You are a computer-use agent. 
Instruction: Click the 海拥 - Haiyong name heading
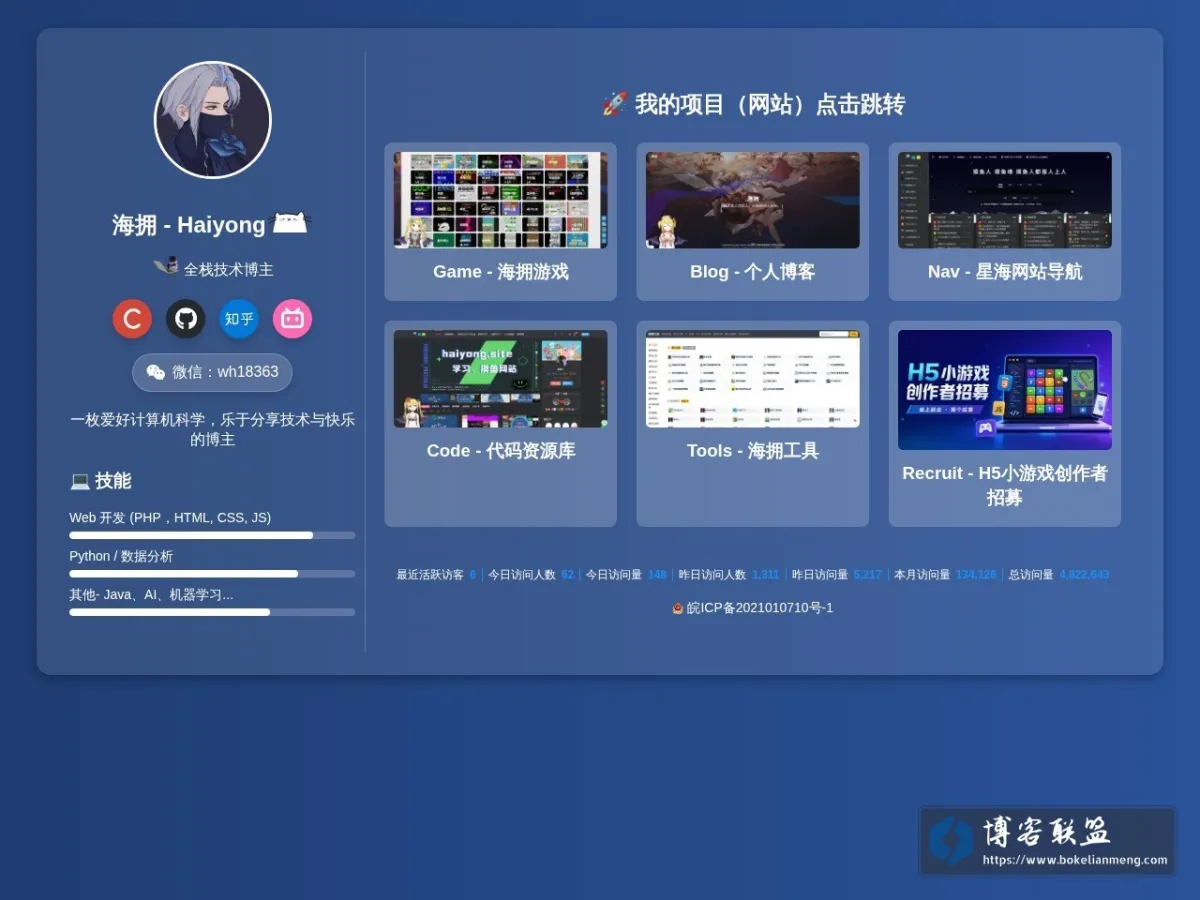point(189,225)
